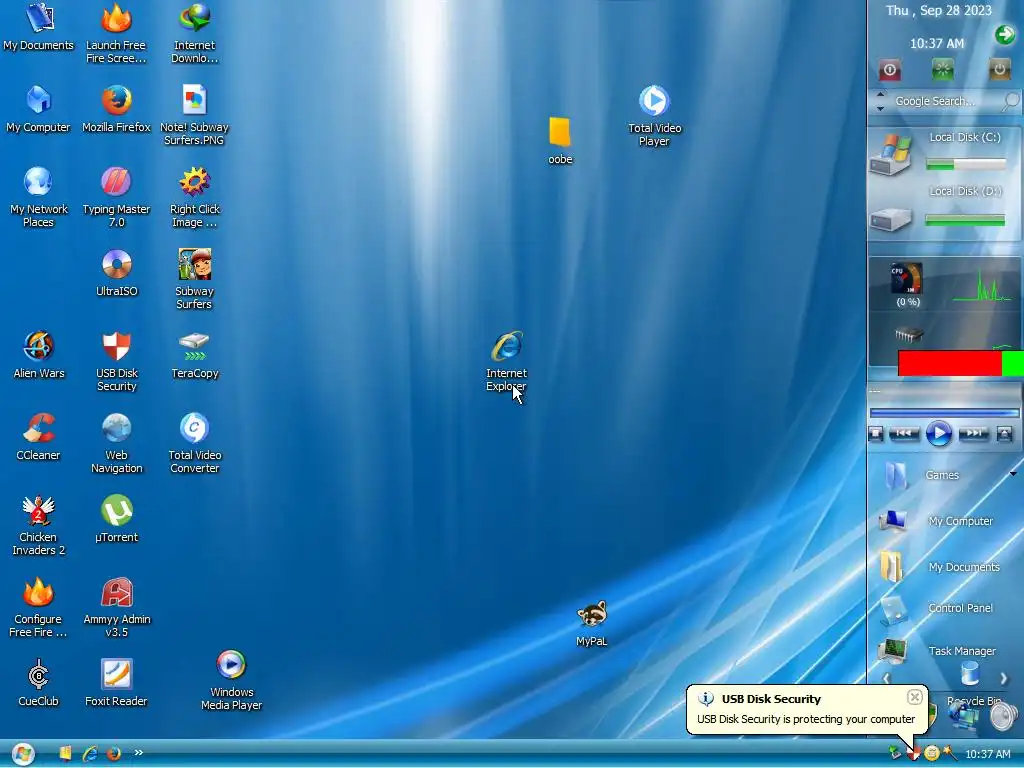
Task: Click the taskbar clock showing 10:37 AM
Action: pyautogui.click(x=988, y=754)
